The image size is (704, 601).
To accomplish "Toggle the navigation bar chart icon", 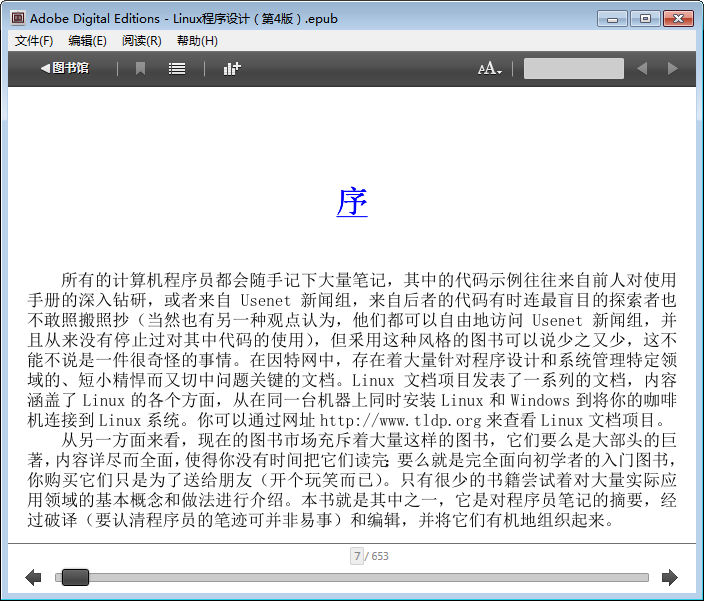I will 232,69.
